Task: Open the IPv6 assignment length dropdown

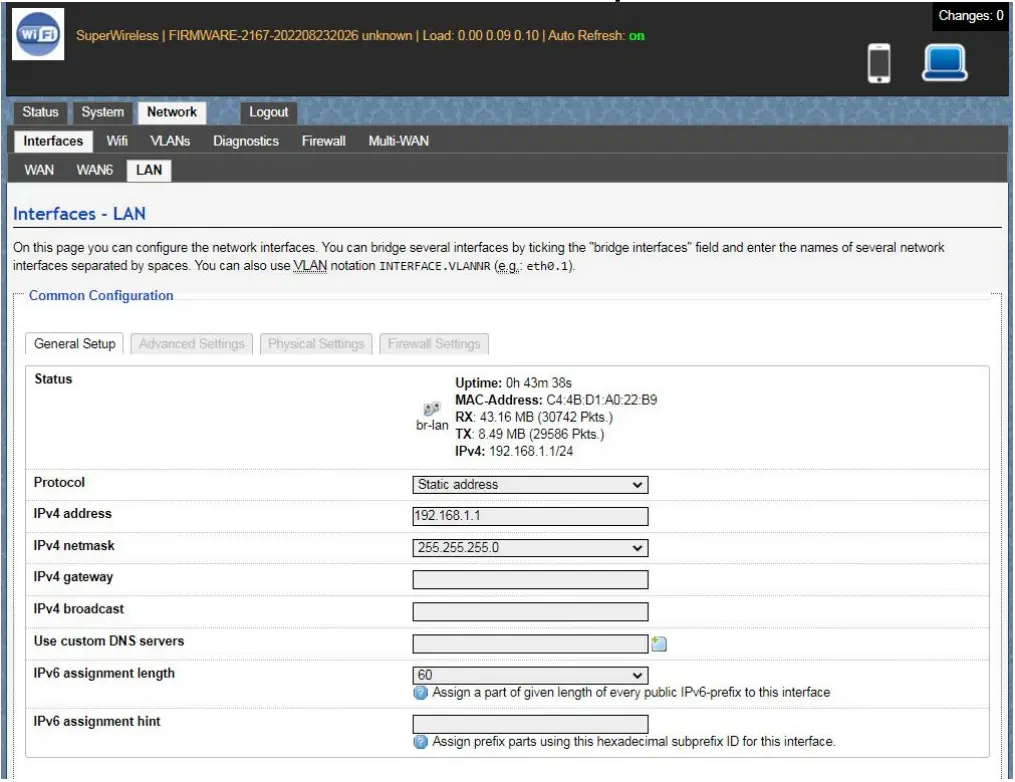Action: pyautogui.click(x=530, y=676)
